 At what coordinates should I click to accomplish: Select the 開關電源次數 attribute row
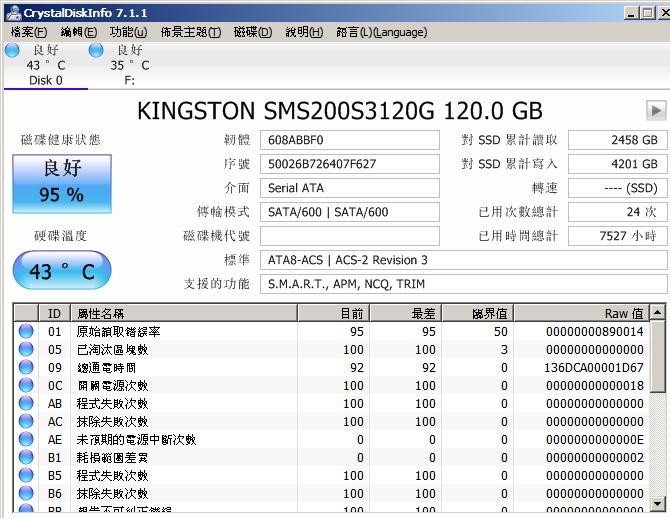pos(332,385)
